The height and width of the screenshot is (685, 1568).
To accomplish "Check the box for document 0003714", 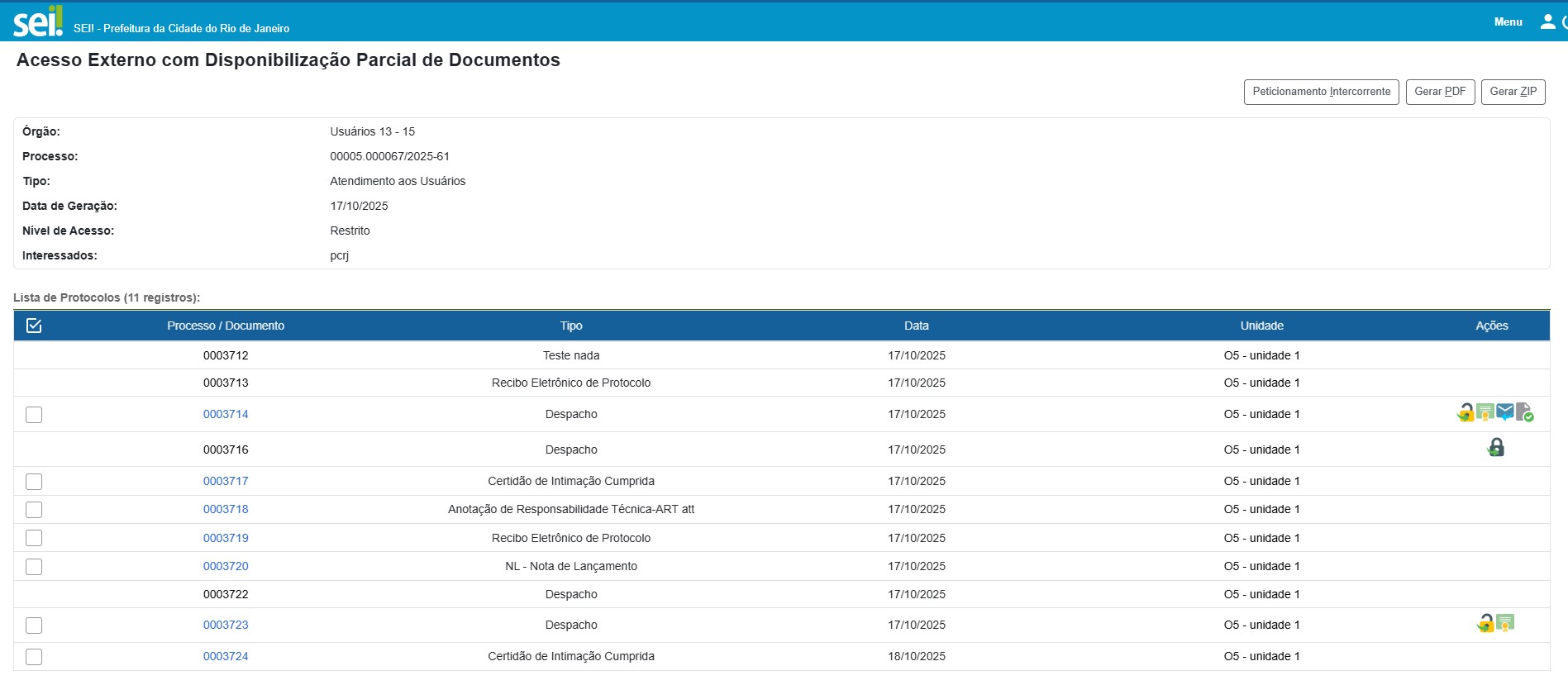I will [34, 415].
